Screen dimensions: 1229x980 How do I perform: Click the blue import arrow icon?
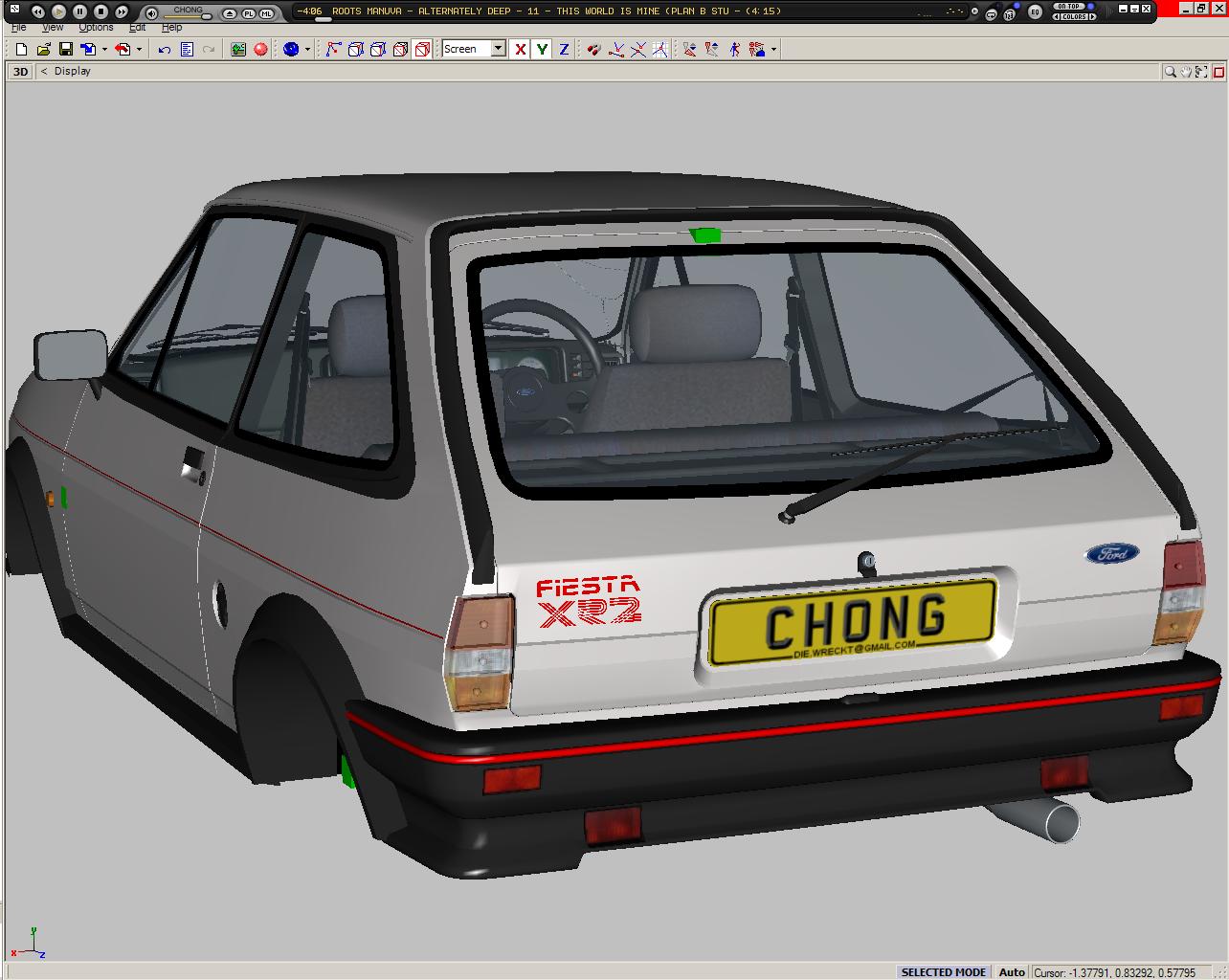88,49
